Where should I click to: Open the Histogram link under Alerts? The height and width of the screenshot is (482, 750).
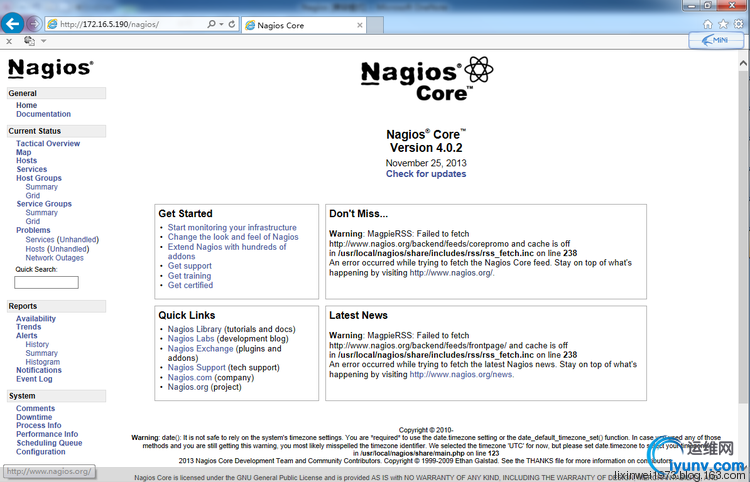pos(43,362)
